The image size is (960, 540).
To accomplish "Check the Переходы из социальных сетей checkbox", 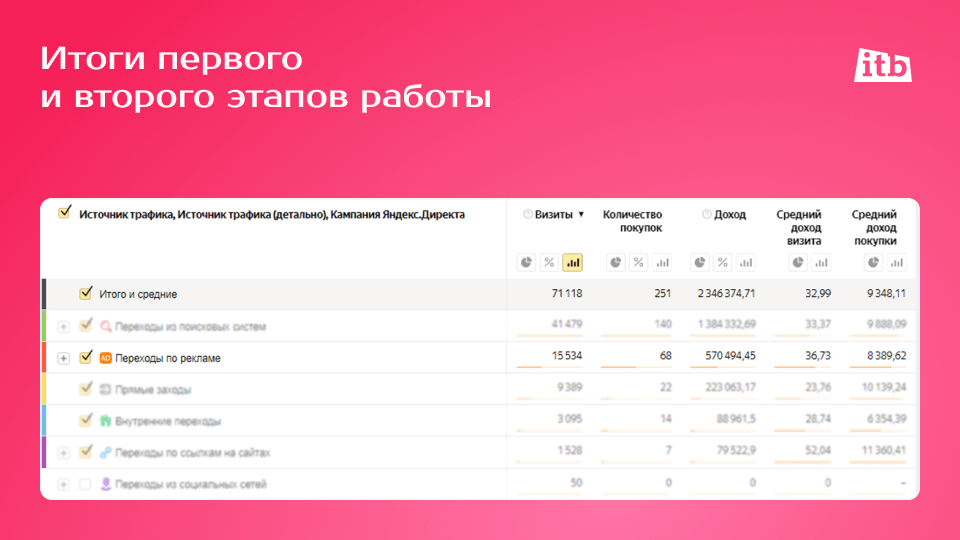I will (85, 484).
